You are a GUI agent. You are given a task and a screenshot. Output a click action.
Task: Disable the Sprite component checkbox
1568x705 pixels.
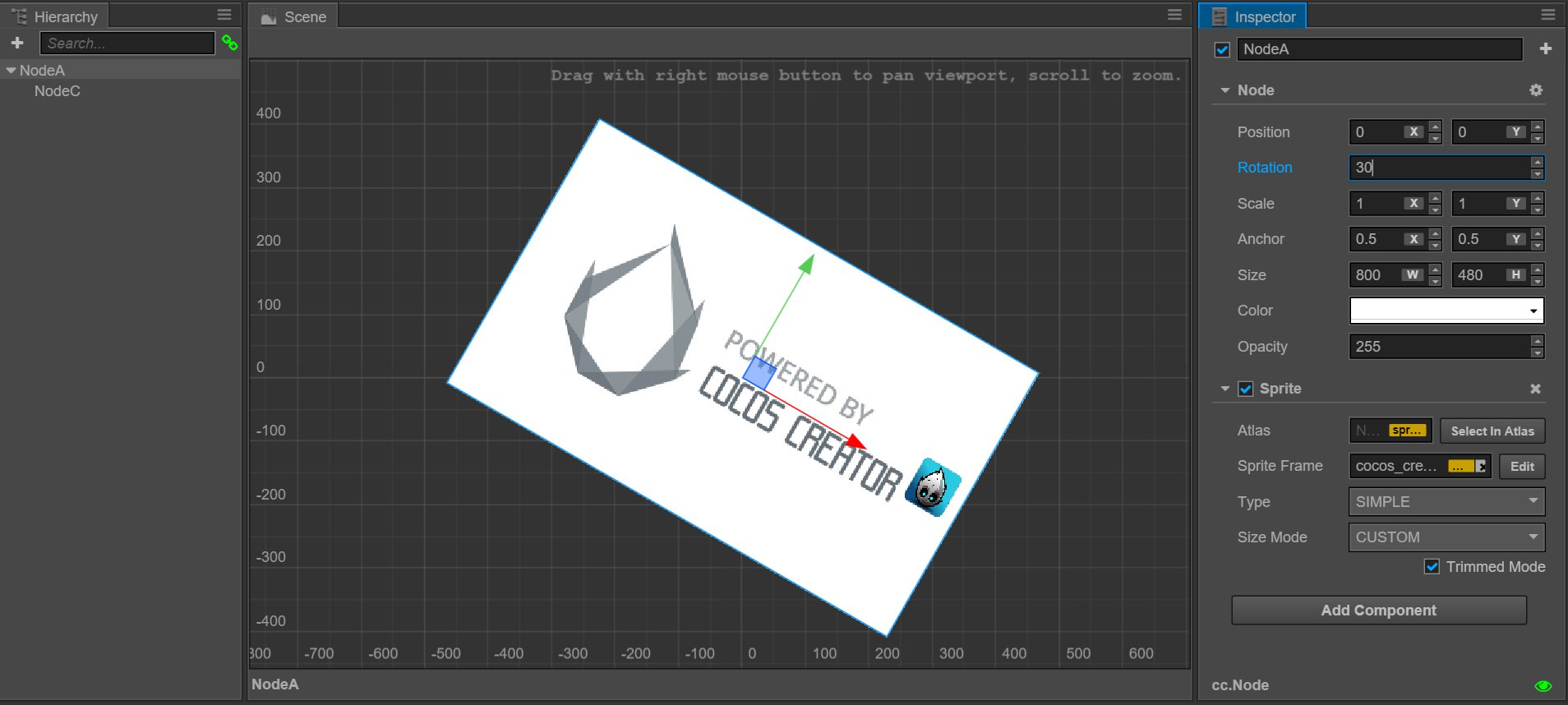tap(1246, 389)
